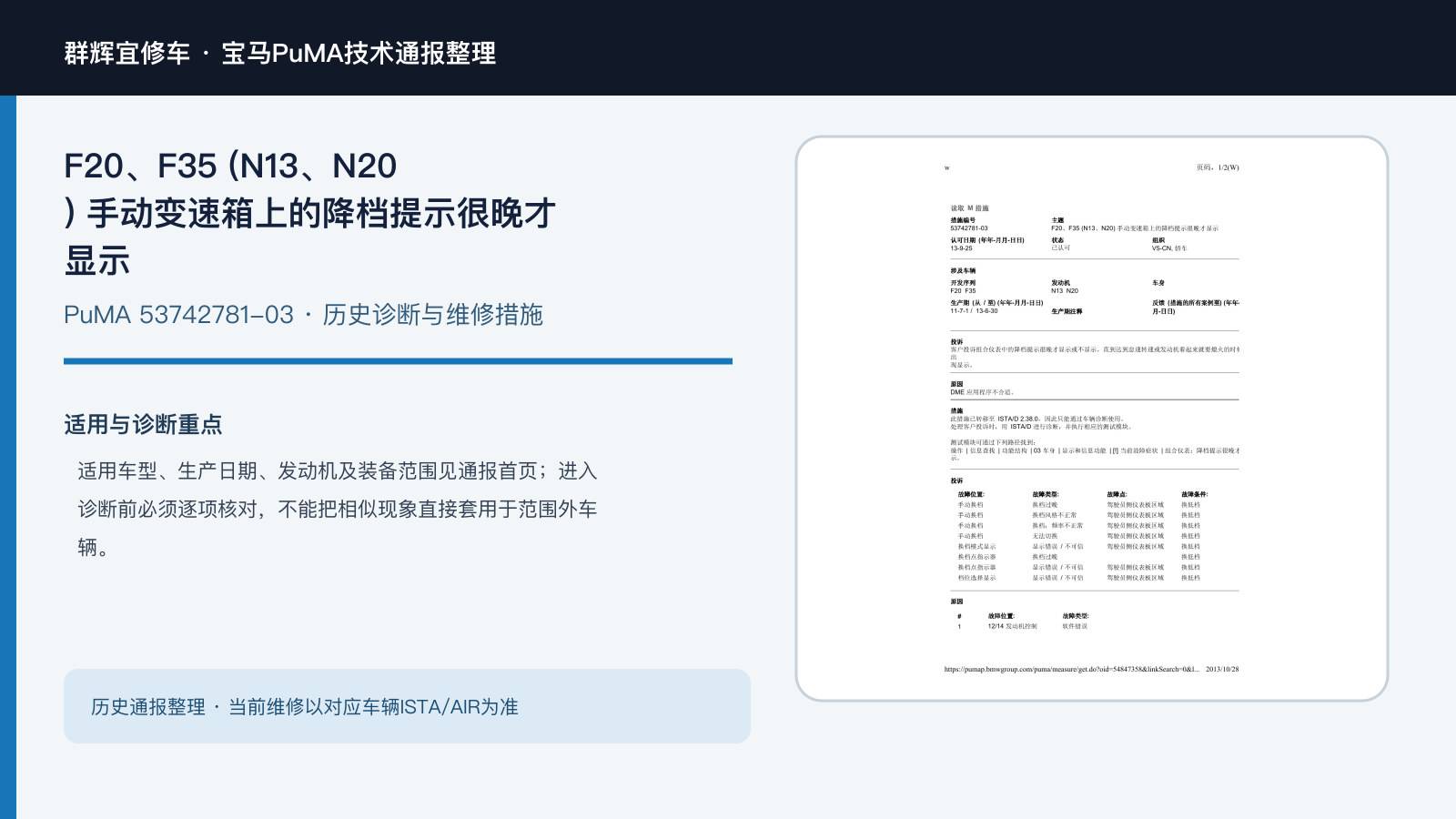
Task: Open the PuMA document page thumbnail
Action: click(x=1092, y=419)
